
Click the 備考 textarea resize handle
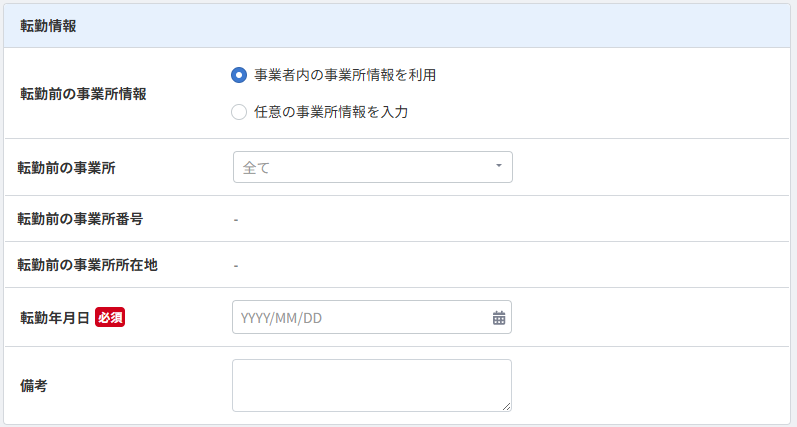[x=506, y=406]
